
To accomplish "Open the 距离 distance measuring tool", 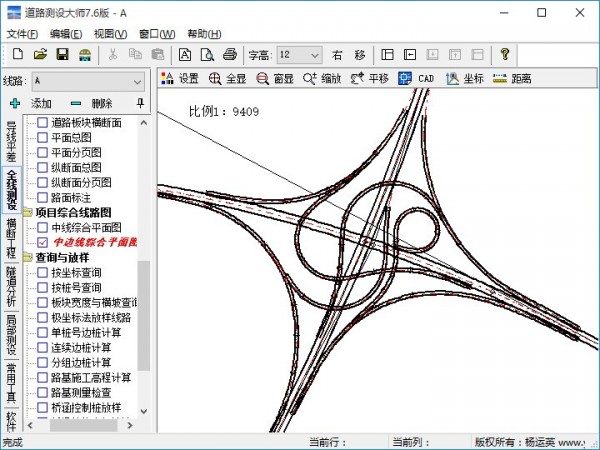I will click(512, 78).
